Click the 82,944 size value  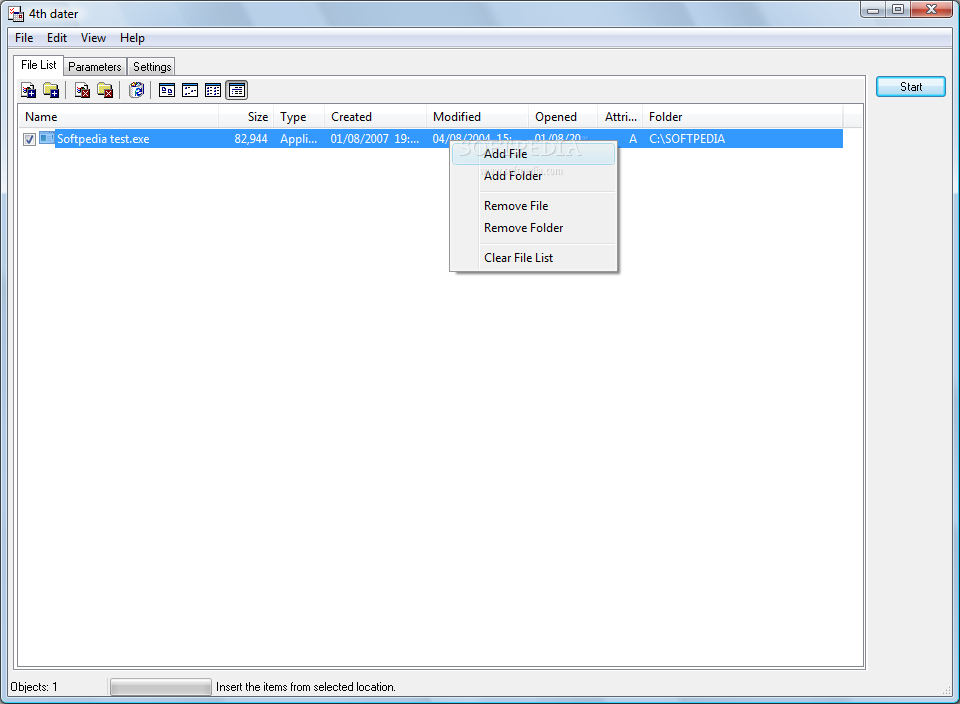point(251,139)
